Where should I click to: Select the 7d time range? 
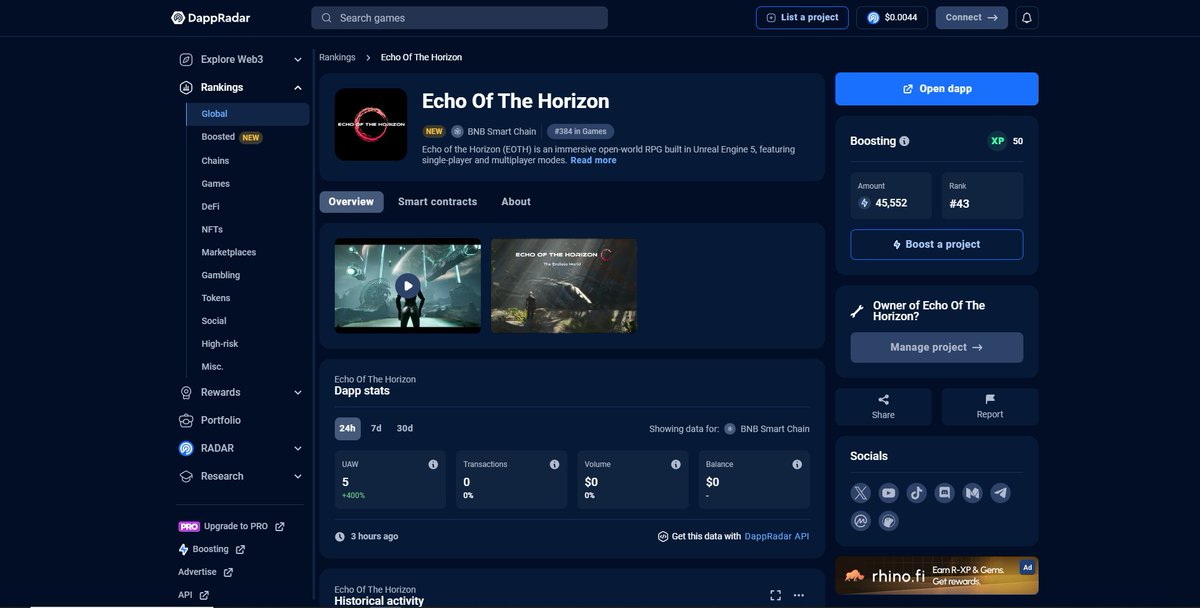pos(376,428)
